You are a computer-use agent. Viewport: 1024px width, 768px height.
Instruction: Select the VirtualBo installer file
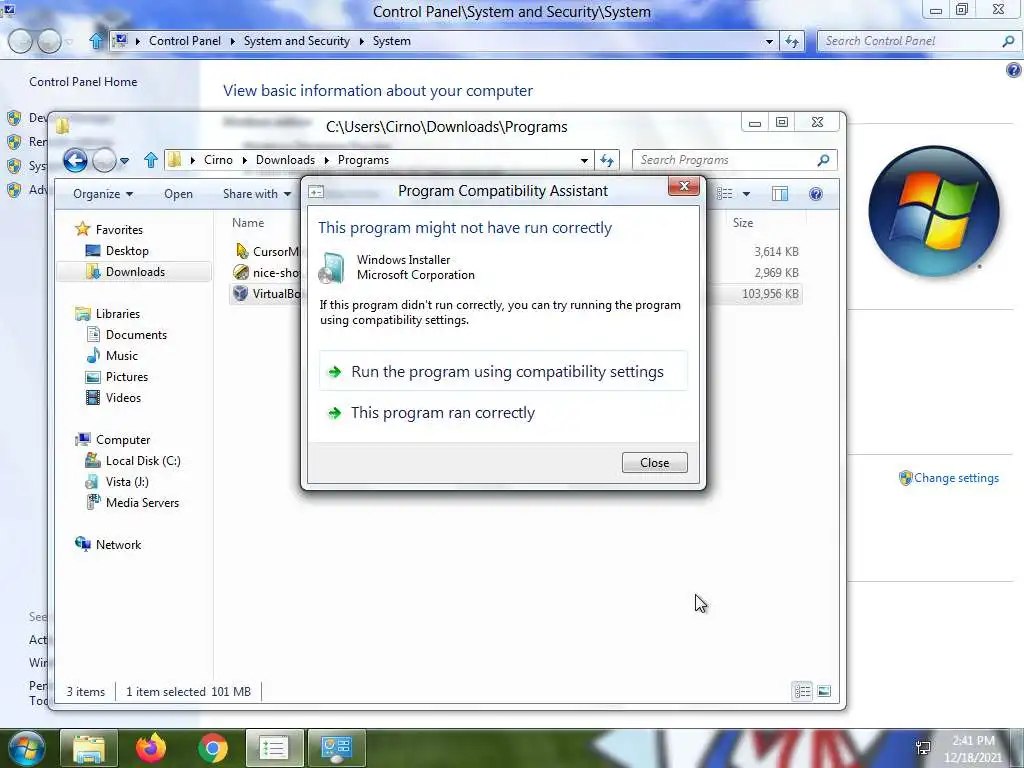[266, 294]
